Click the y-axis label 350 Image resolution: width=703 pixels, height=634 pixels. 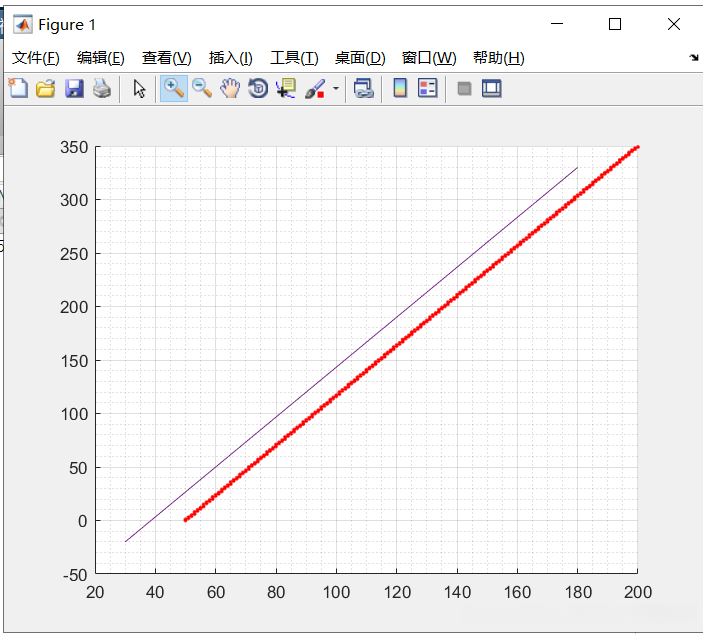tap(74, 147)
